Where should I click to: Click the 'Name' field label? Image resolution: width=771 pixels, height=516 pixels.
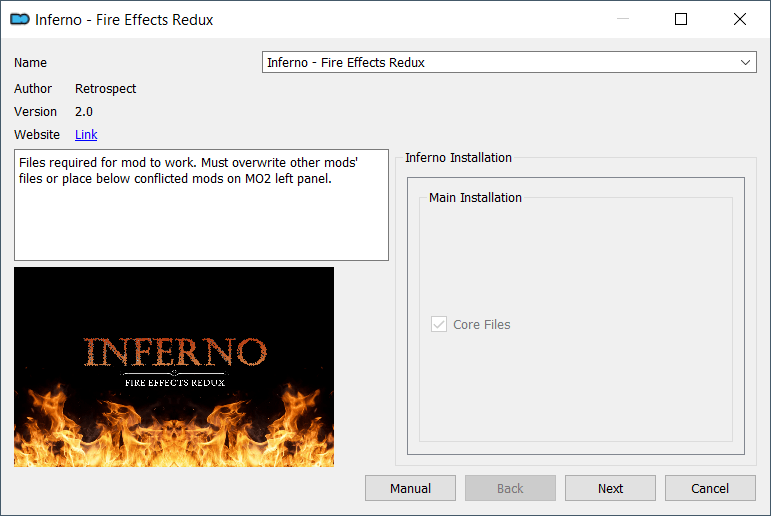(x=30, y=62)
